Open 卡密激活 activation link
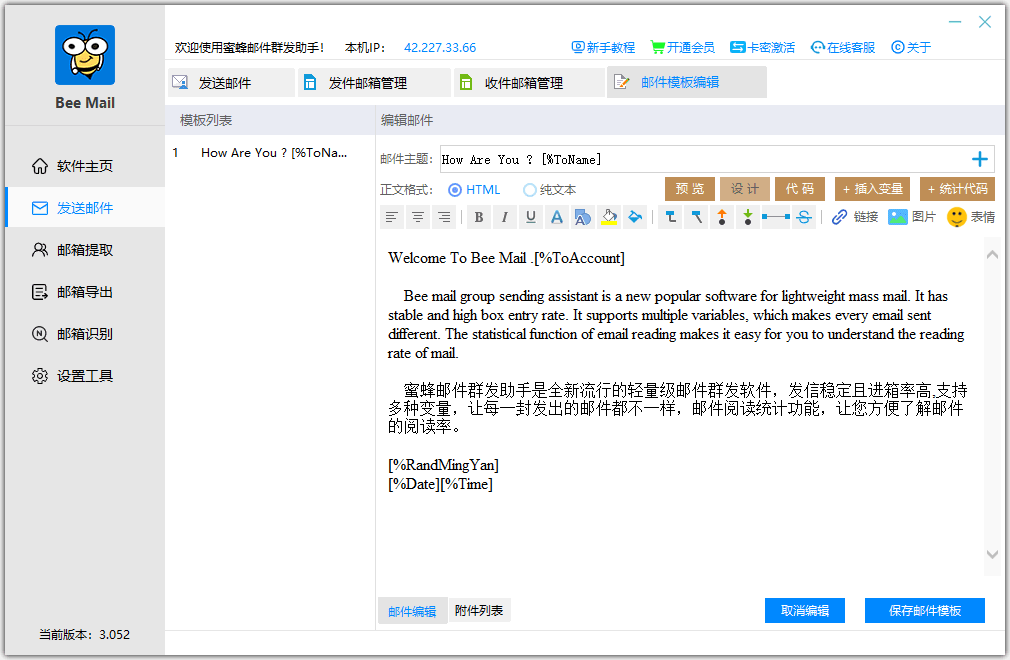1010x660 pixels. [763, 48]
